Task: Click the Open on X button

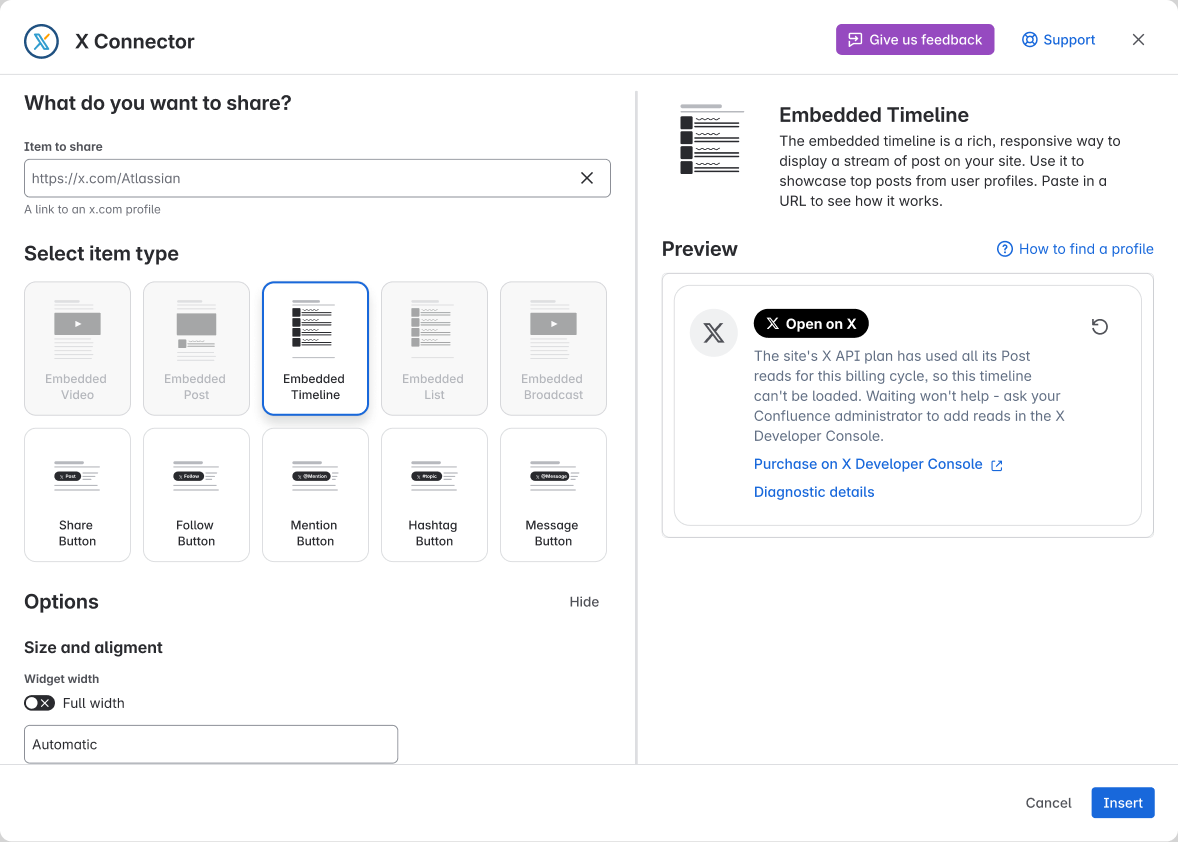Action: (811, 324)
